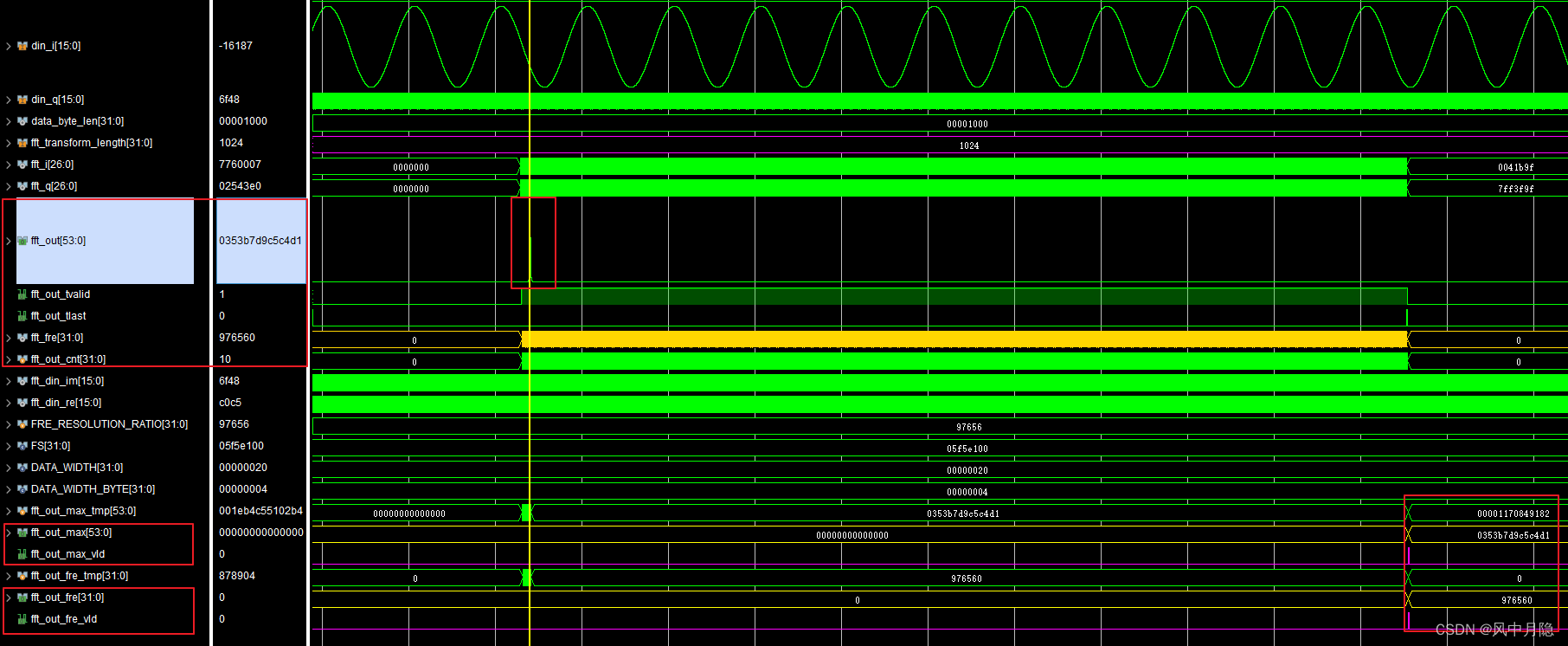Select the fft_out_tvalid signal name
This screenshot has height=646, width=1568.
(61, 294)
